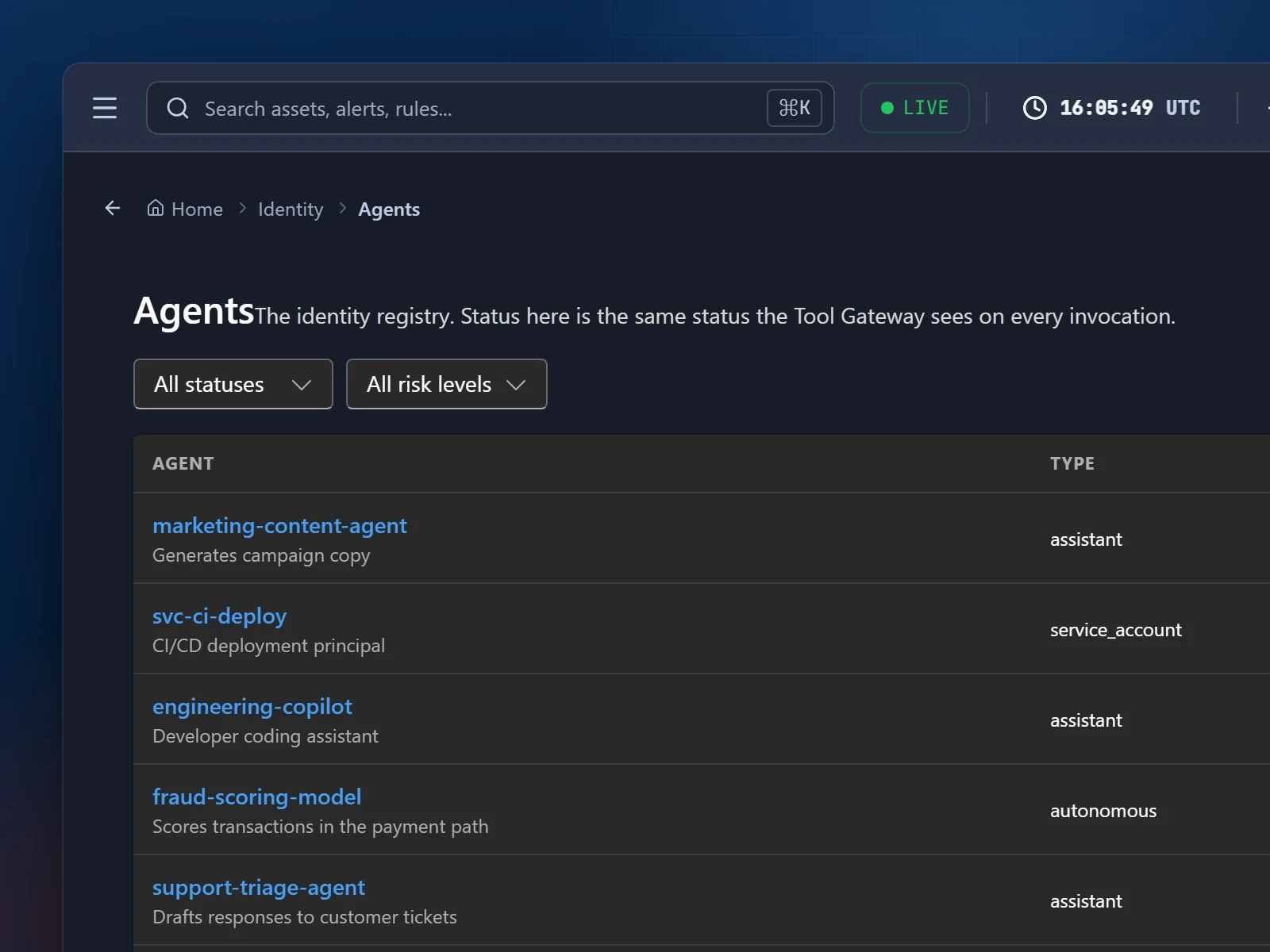The width and height of the screenshot is (1270, 952).
Task: Click the service_account type cell
Action: point(1116,630)
